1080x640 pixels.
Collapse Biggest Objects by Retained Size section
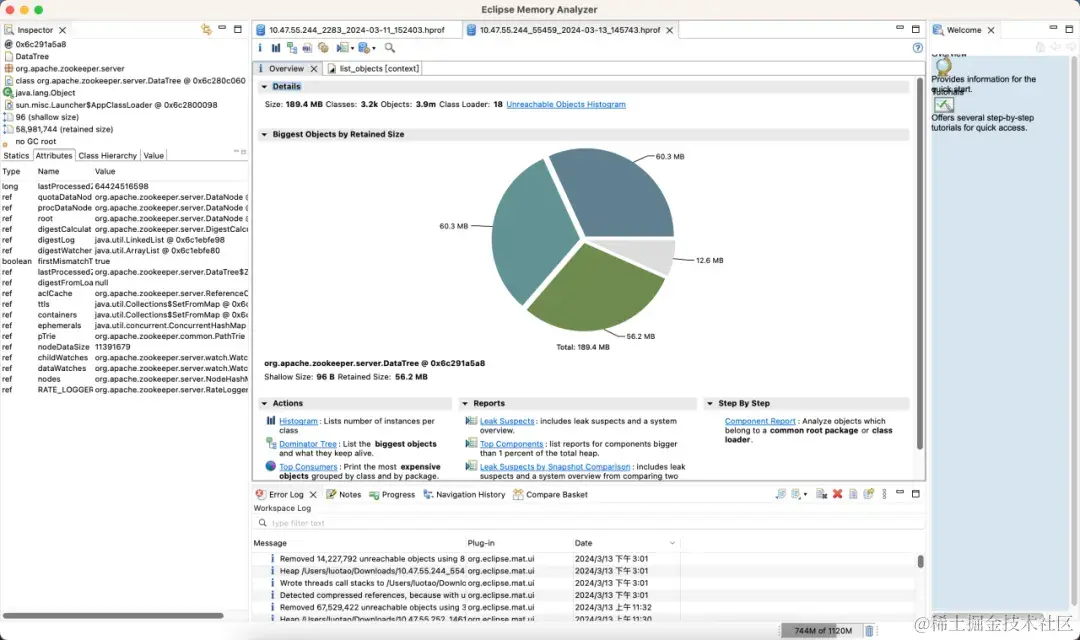tap(264, 134)
